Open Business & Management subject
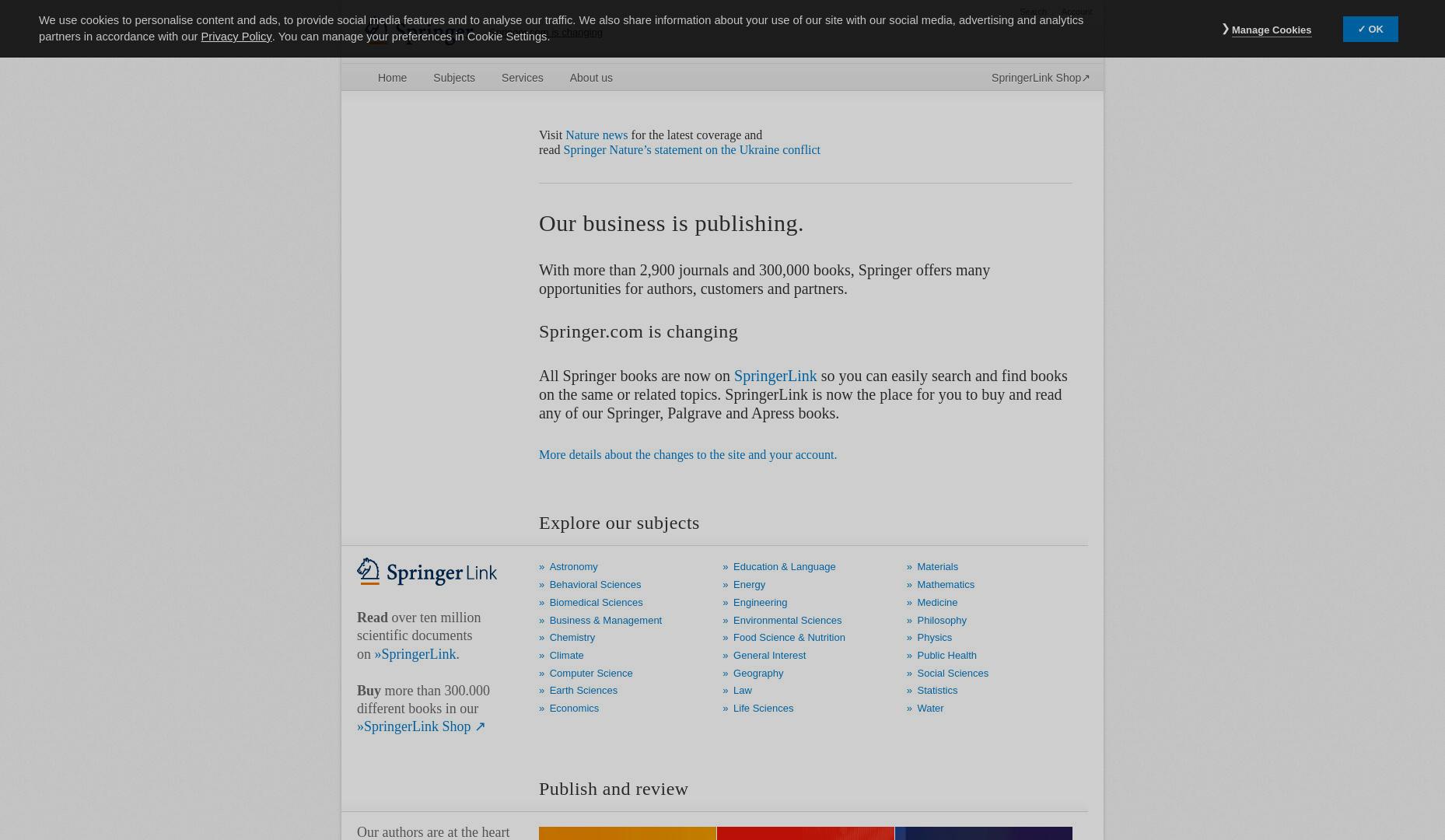1445x840 pixels. (605, 621)
